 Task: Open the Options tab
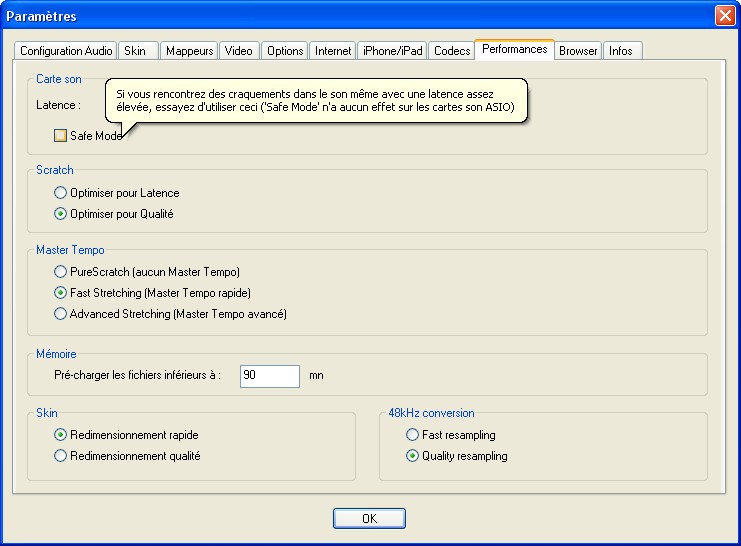tap(284, 51)
